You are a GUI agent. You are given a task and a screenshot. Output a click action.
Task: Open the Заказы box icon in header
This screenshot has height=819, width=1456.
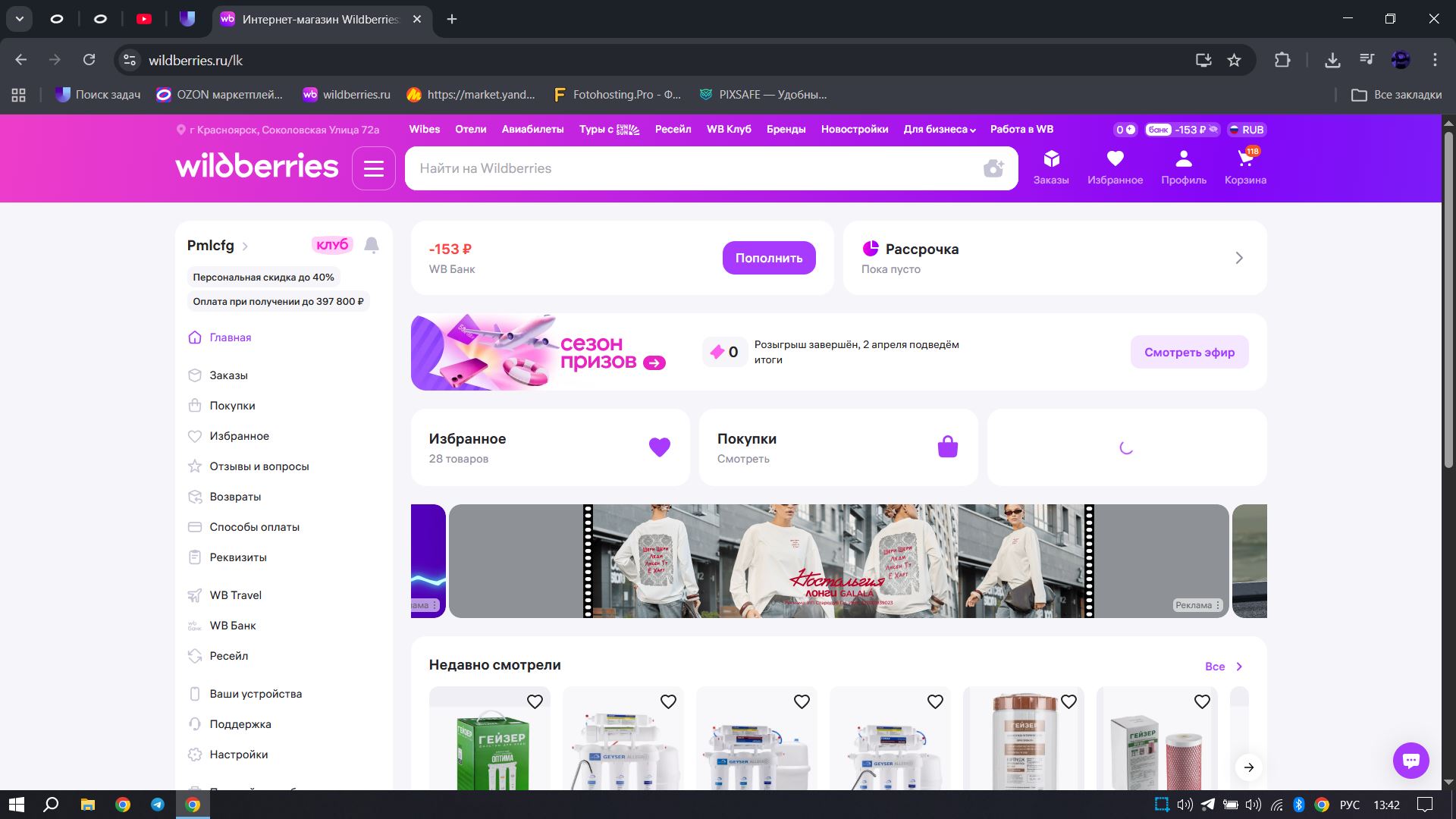[x=1051, y=159]
